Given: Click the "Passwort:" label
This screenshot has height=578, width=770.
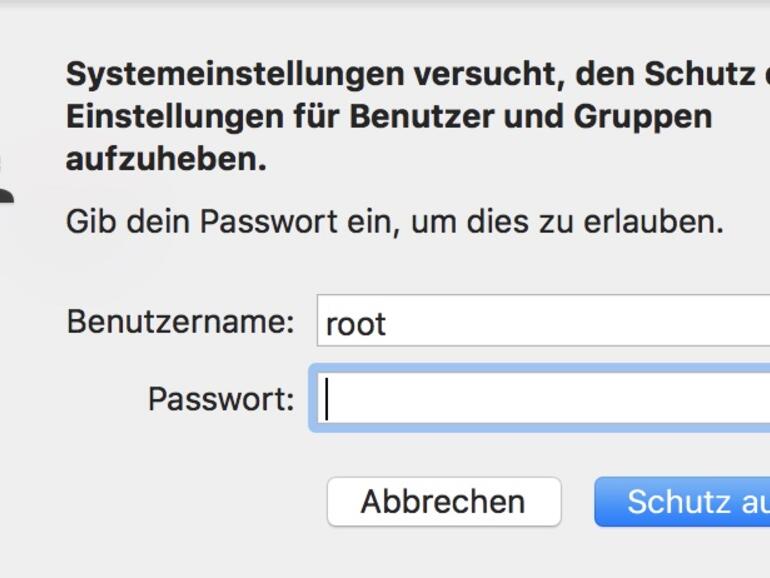Looking at the screenshot, I should tap(221, 399).
